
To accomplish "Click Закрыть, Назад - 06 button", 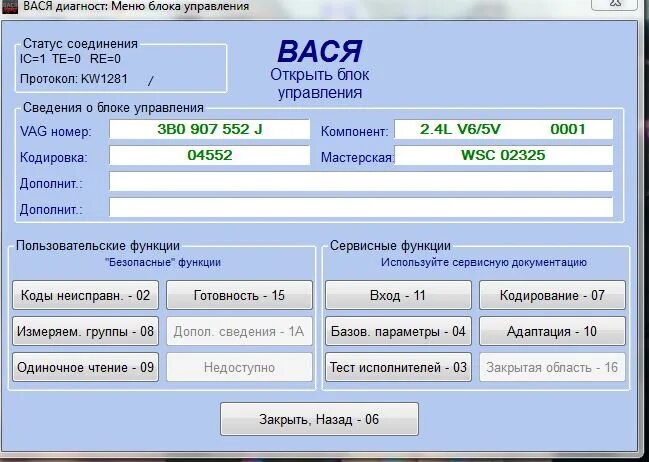I will pyautogui.click(x=319, y=419).
